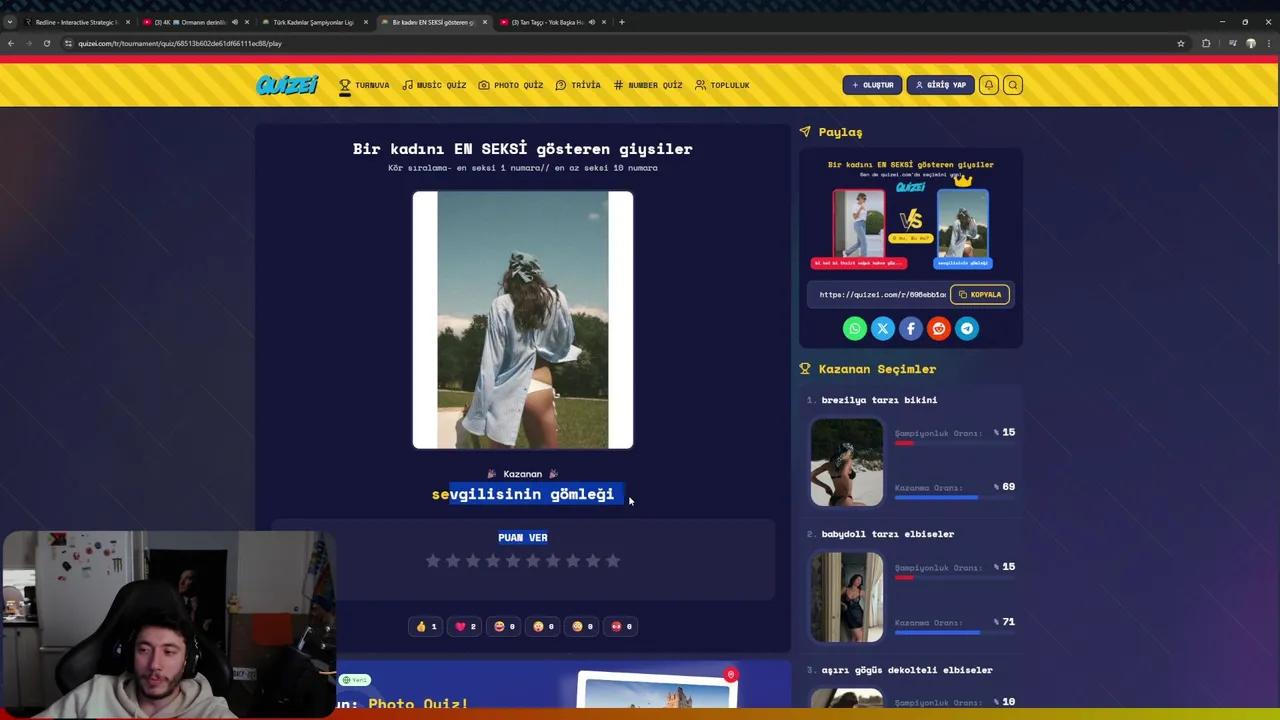1280x720 pixels.
Task: Open the Photo Quiz menu item
Action: click(x=510, y=85)
